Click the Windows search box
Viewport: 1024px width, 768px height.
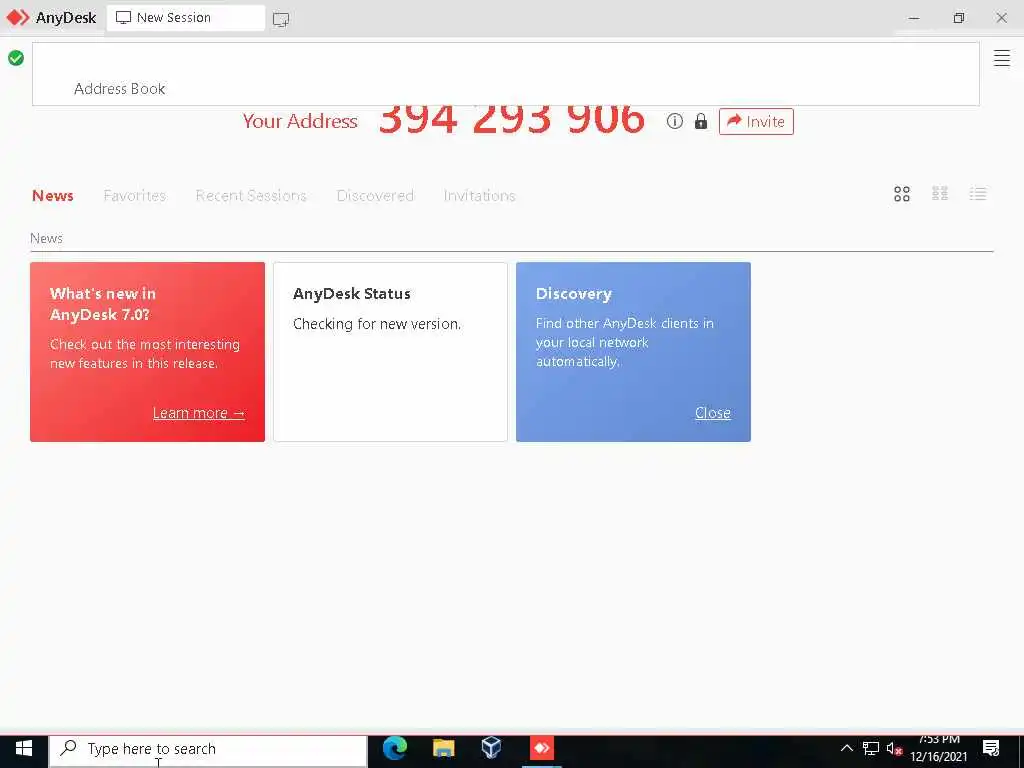(x=208, y=748)
